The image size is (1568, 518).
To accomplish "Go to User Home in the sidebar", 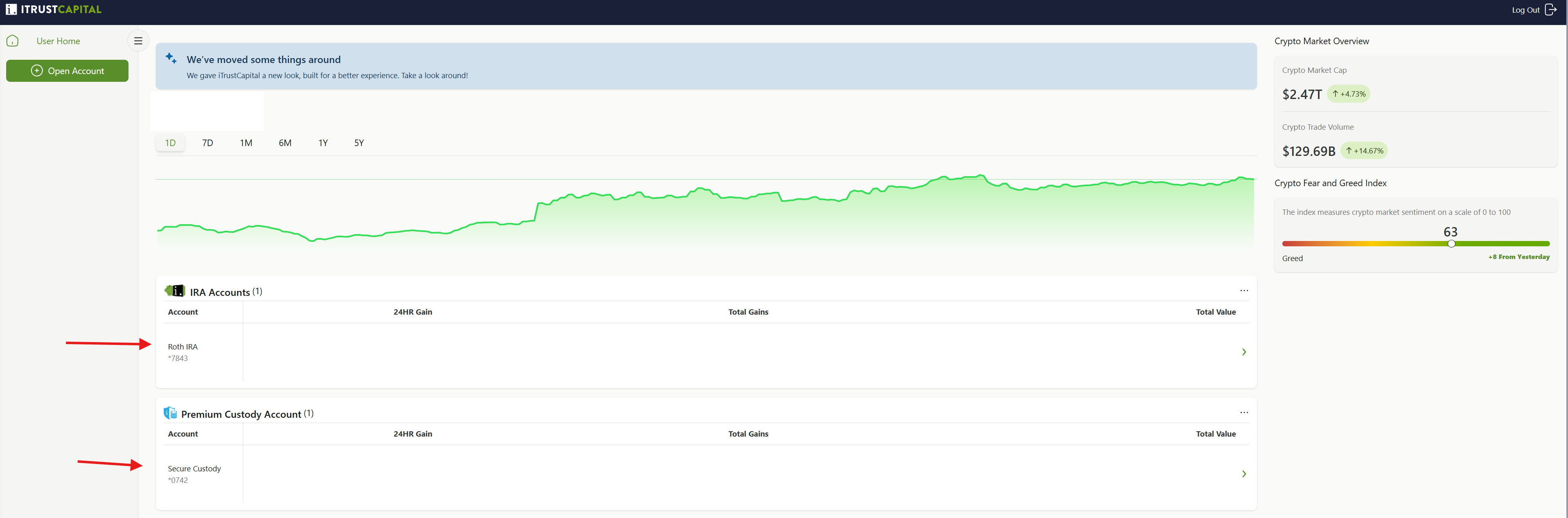I will point(59,41).
